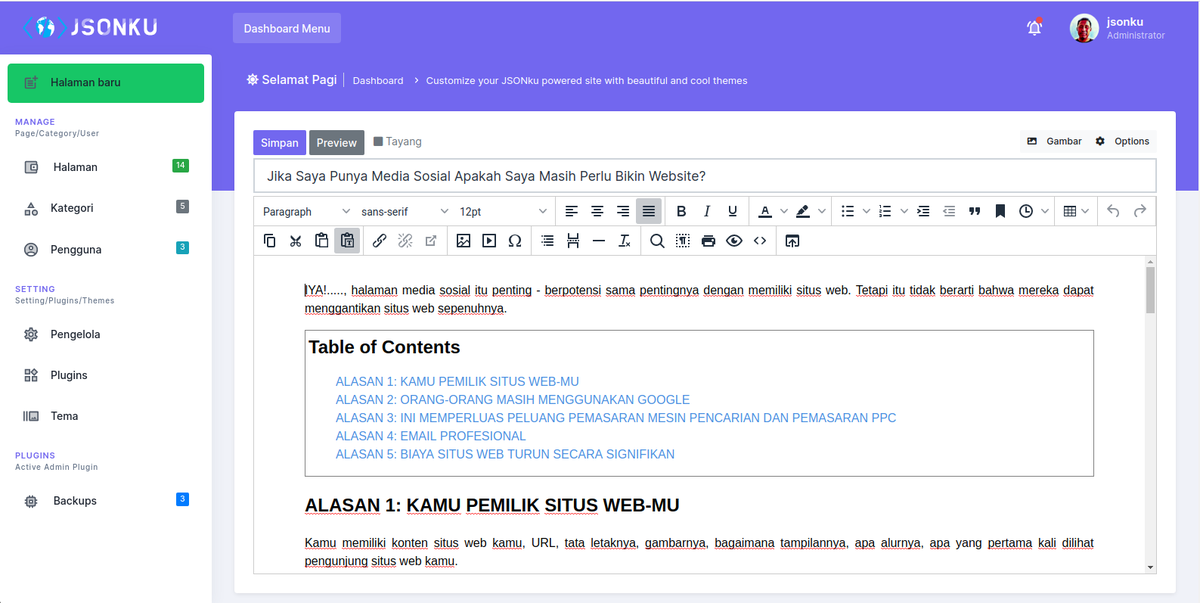Expand the date/time format dropdown arrow
Screen dimensions: 1200x603
(1045, 211)
